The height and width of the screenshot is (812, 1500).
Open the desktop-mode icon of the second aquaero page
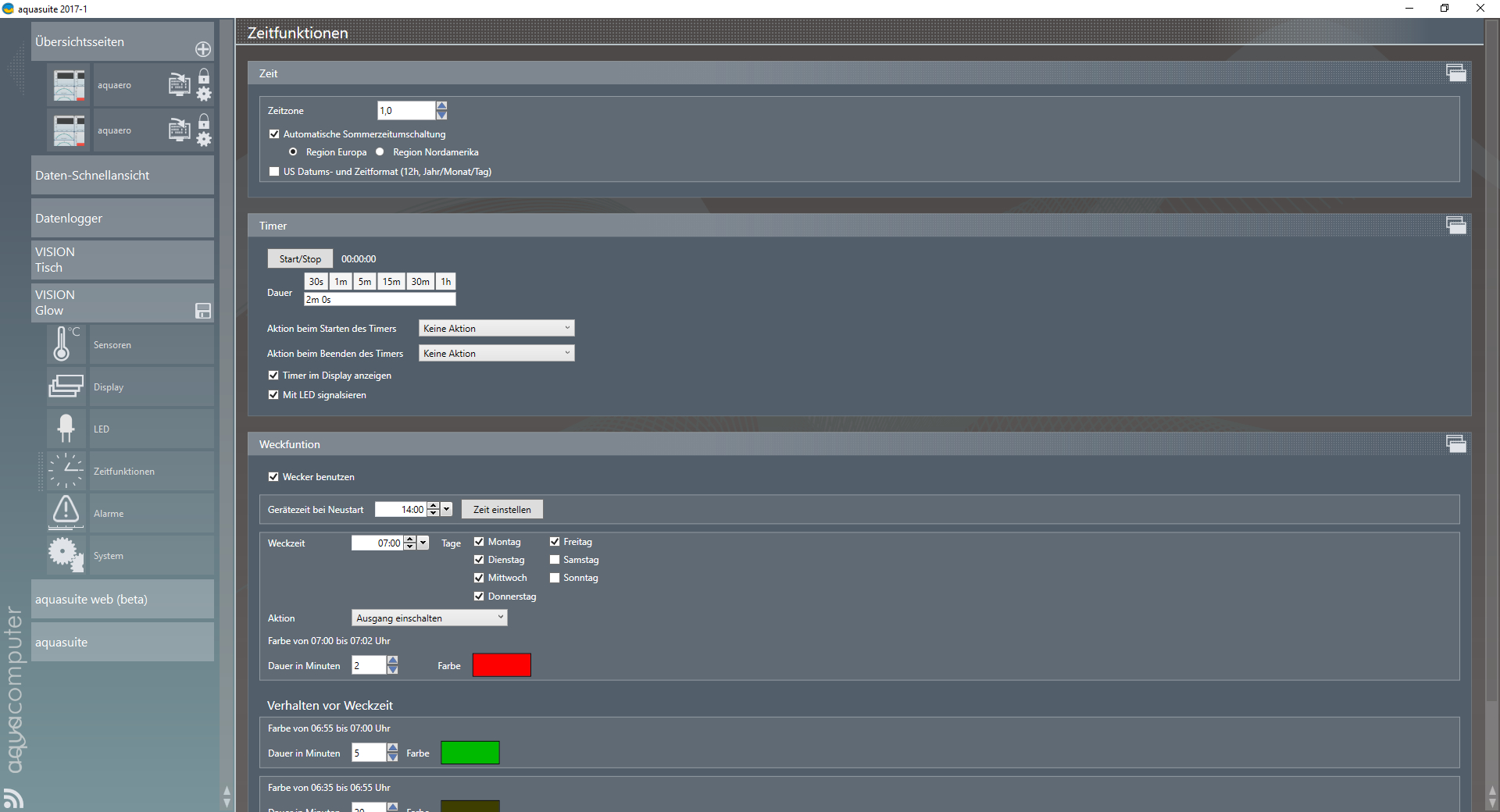(180, 130)
